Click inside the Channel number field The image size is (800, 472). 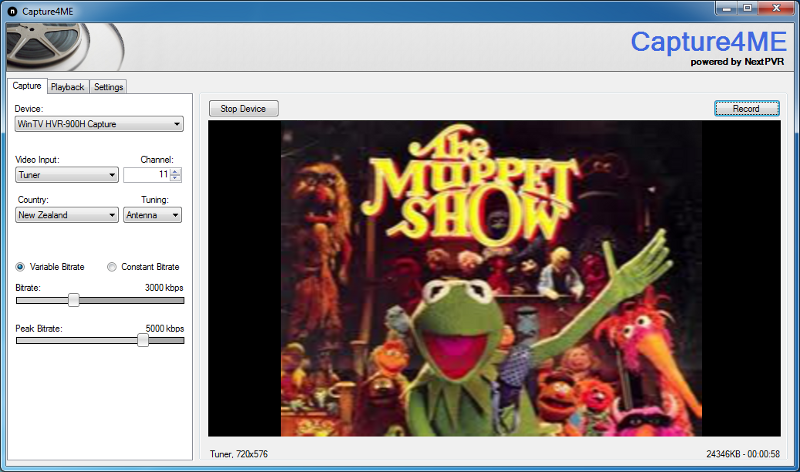pyautogui.click(x=146, y=175)
